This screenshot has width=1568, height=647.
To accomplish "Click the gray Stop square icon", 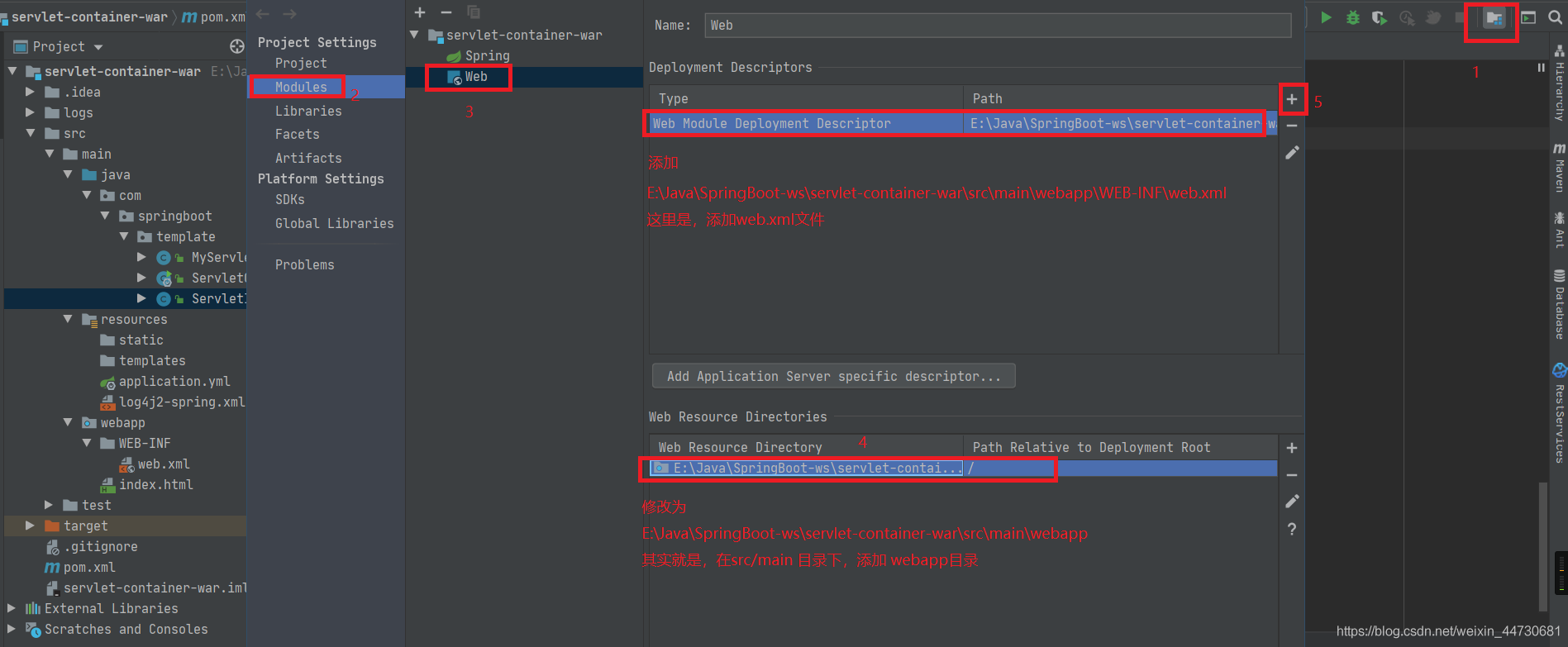I will click(x=1460, y=17).
